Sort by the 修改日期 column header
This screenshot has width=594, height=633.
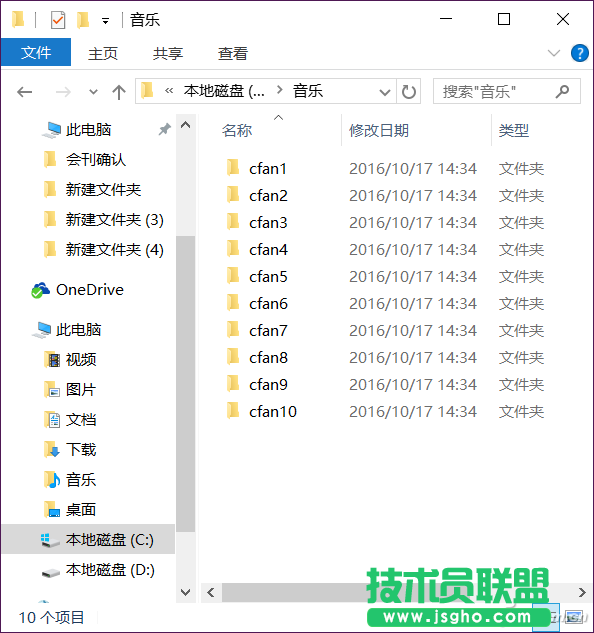pos(379,131)
